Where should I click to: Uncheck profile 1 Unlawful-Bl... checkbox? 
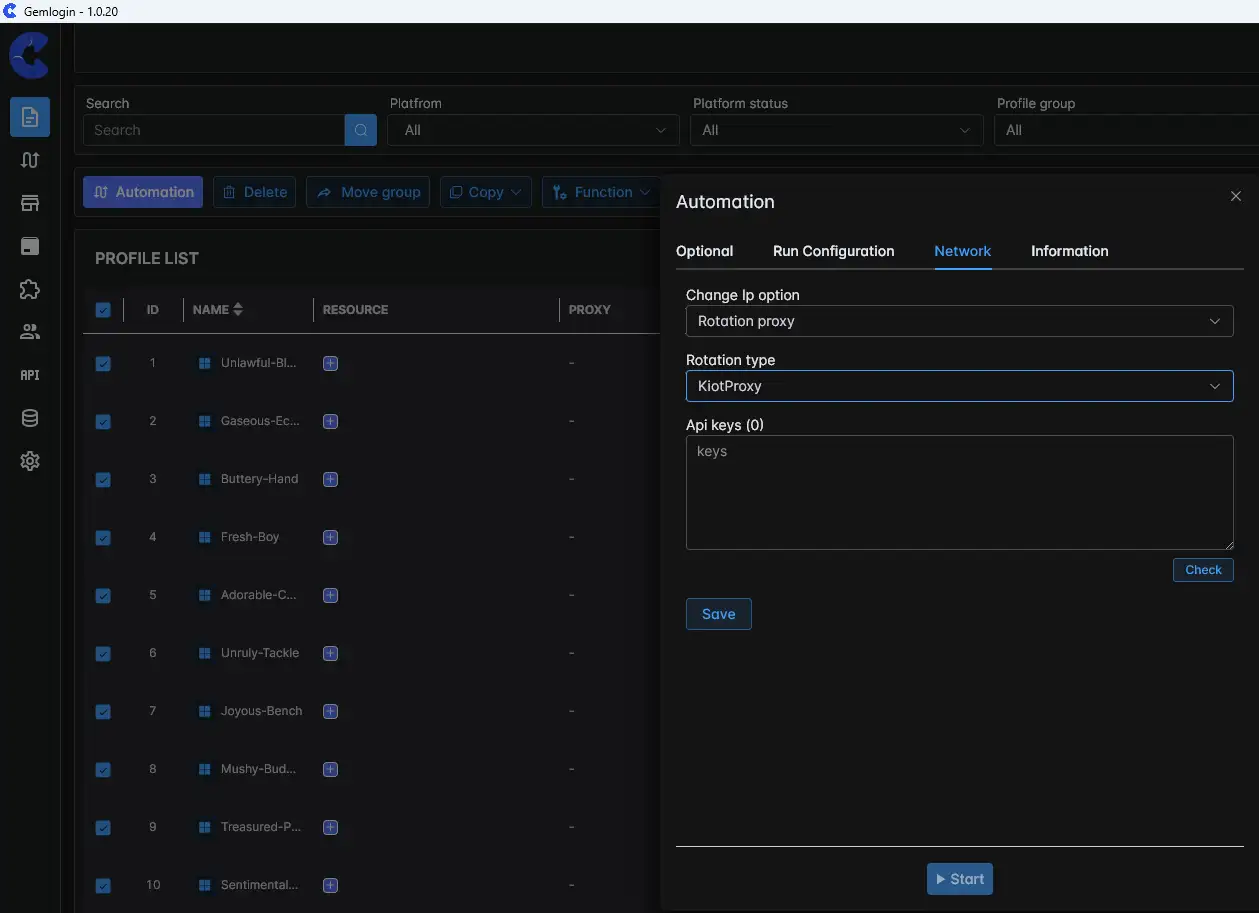(x=103, y=364)
